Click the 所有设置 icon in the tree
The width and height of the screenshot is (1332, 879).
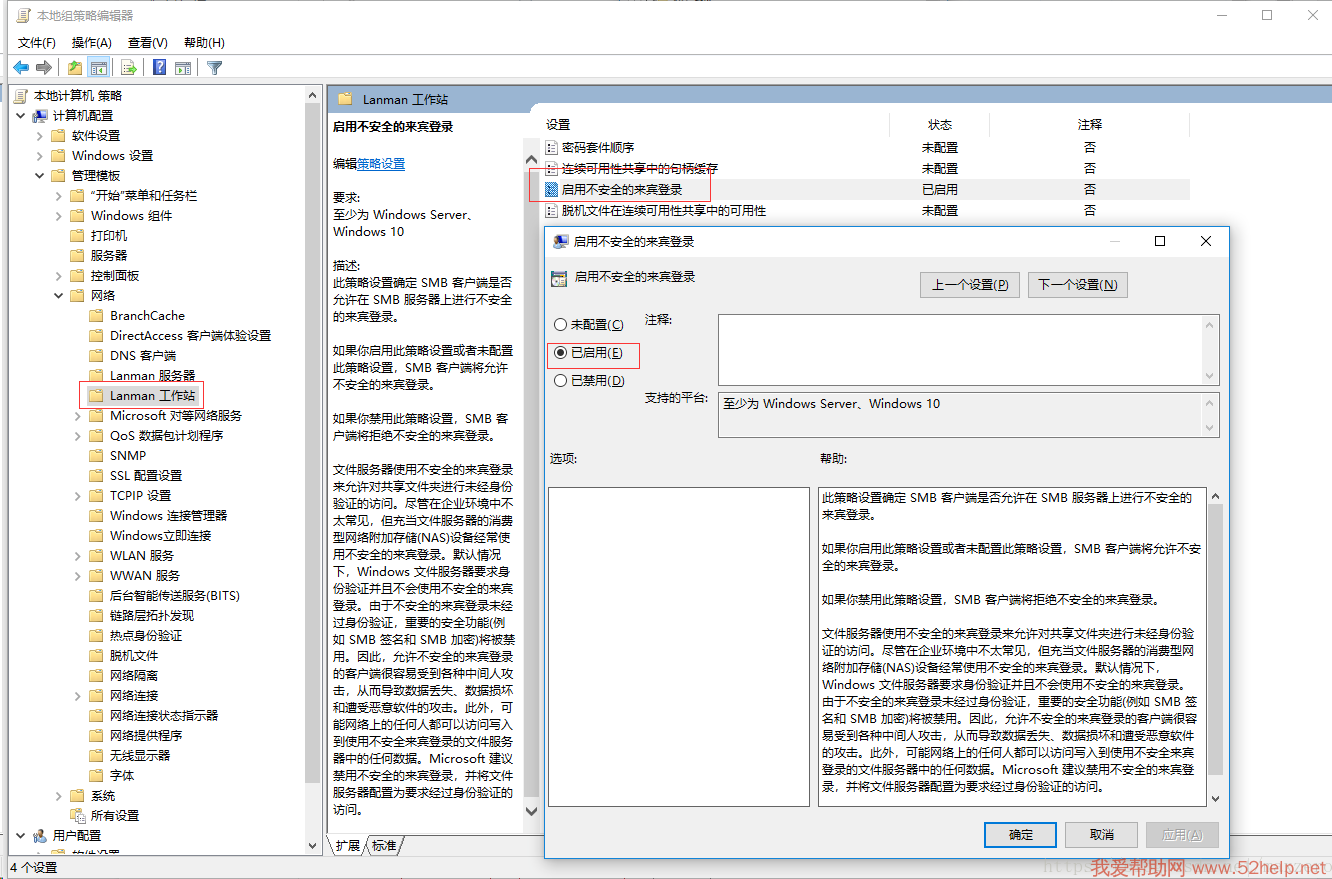coord(78,815)
